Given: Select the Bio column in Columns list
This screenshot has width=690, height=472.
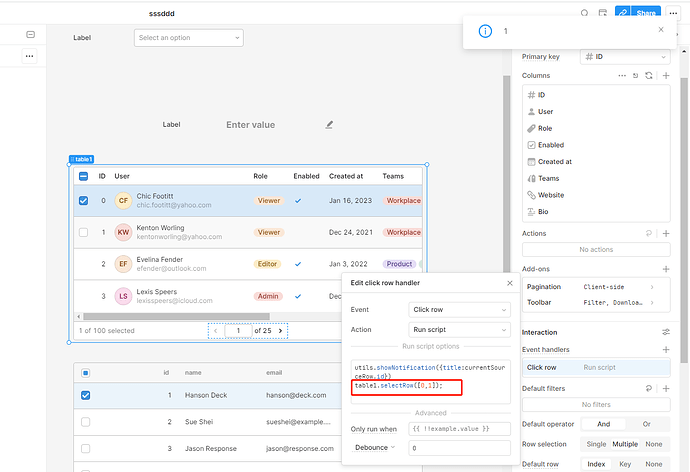Looking at the screenshot, I should [596, 212].
